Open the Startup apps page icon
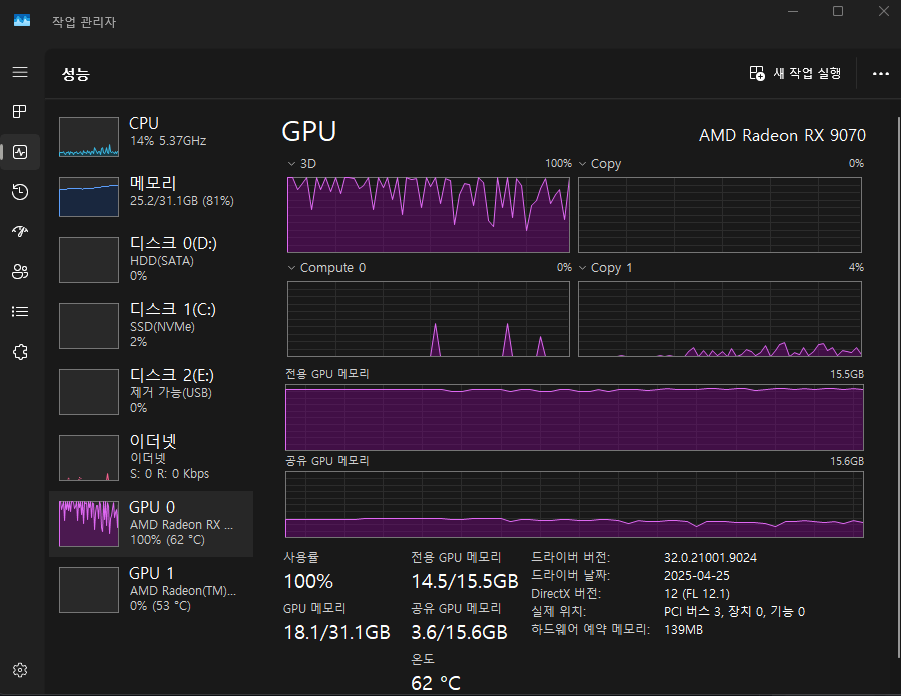This screenshot has height=696, width=901. click(20, 232)
